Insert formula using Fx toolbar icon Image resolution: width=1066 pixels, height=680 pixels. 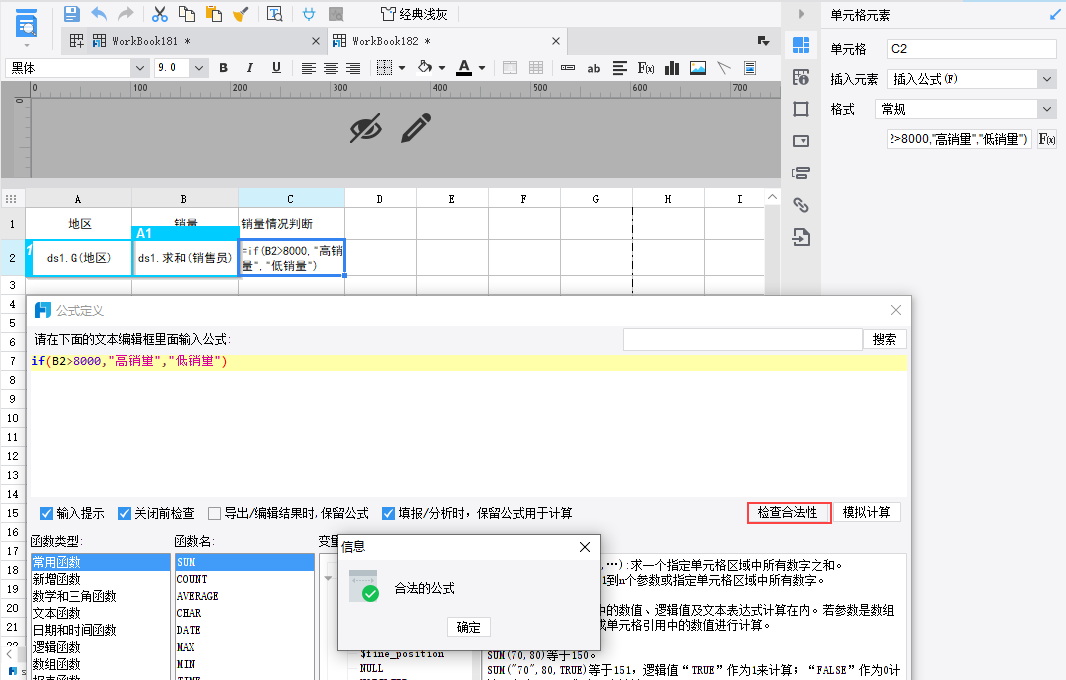click(x=646, y=68)
